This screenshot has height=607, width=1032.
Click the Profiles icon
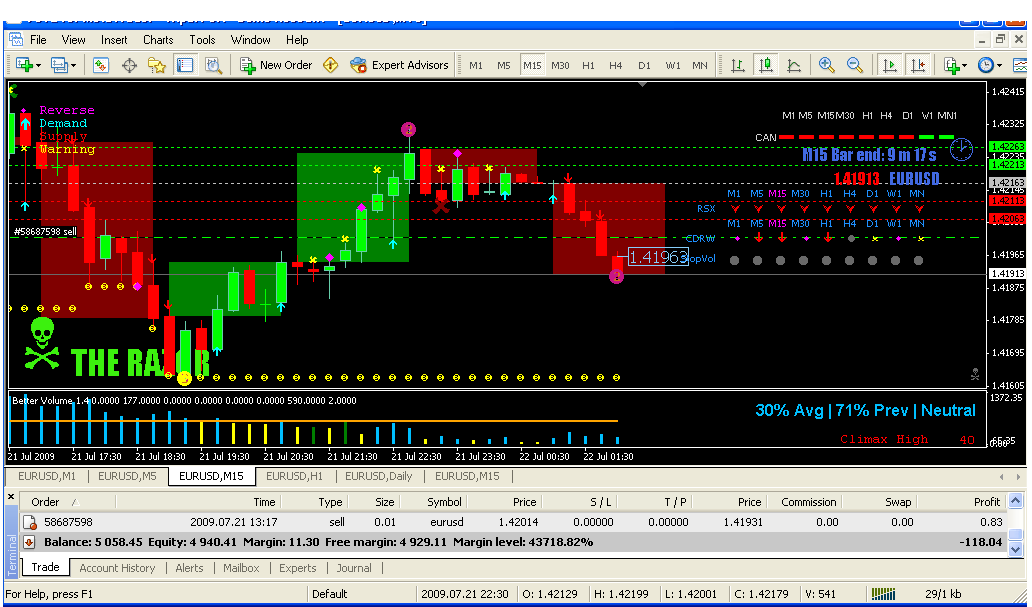[x=59, y=65]
